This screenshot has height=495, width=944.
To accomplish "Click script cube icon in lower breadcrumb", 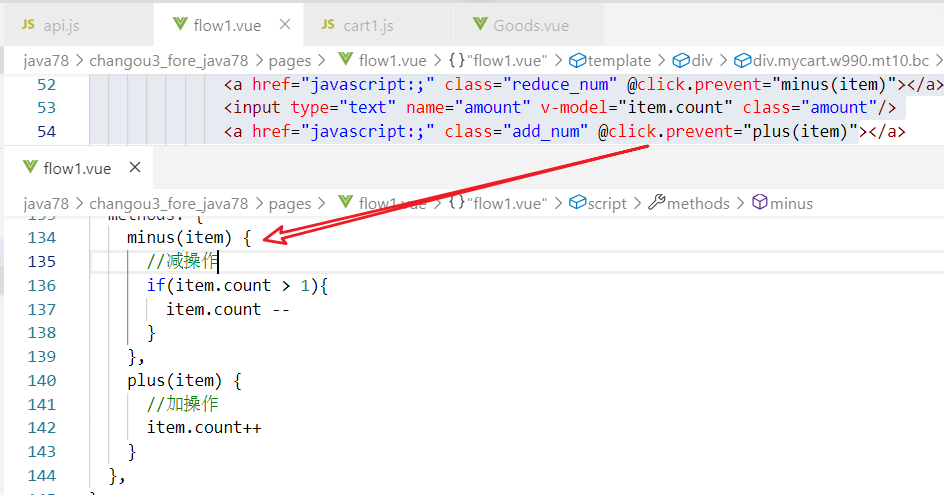I will click(x=577, y=202).
